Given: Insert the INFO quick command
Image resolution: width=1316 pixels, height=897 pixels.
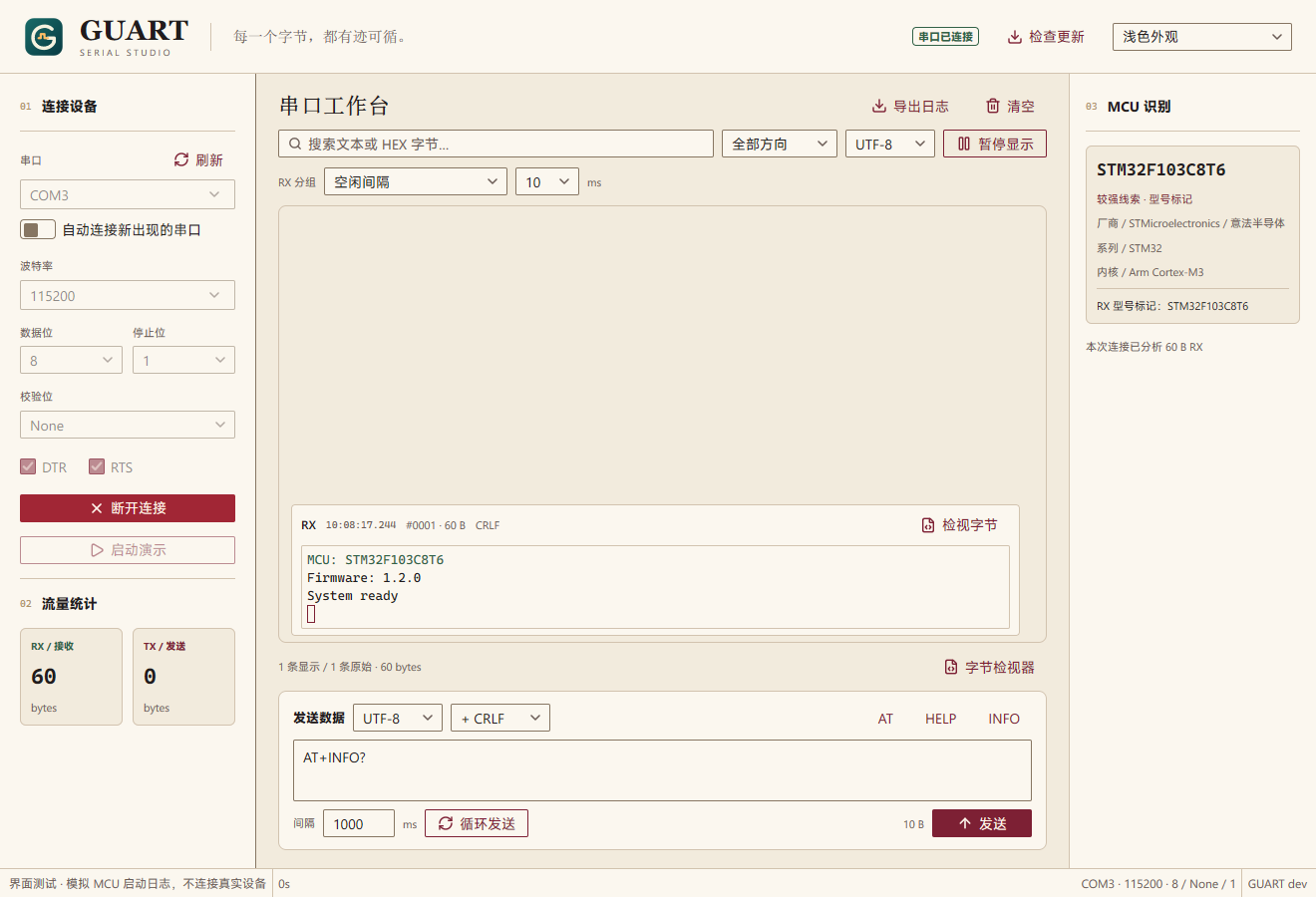Looking at the screenshot, I should click(1004, 719).
